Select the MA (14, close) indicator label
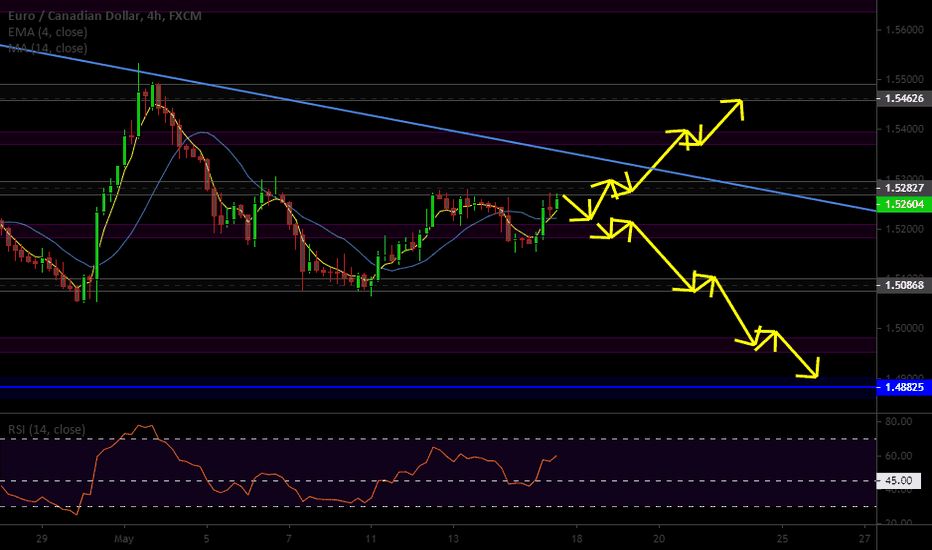Image resolution: width=932 pixels, height=550 pixels. 48,48
